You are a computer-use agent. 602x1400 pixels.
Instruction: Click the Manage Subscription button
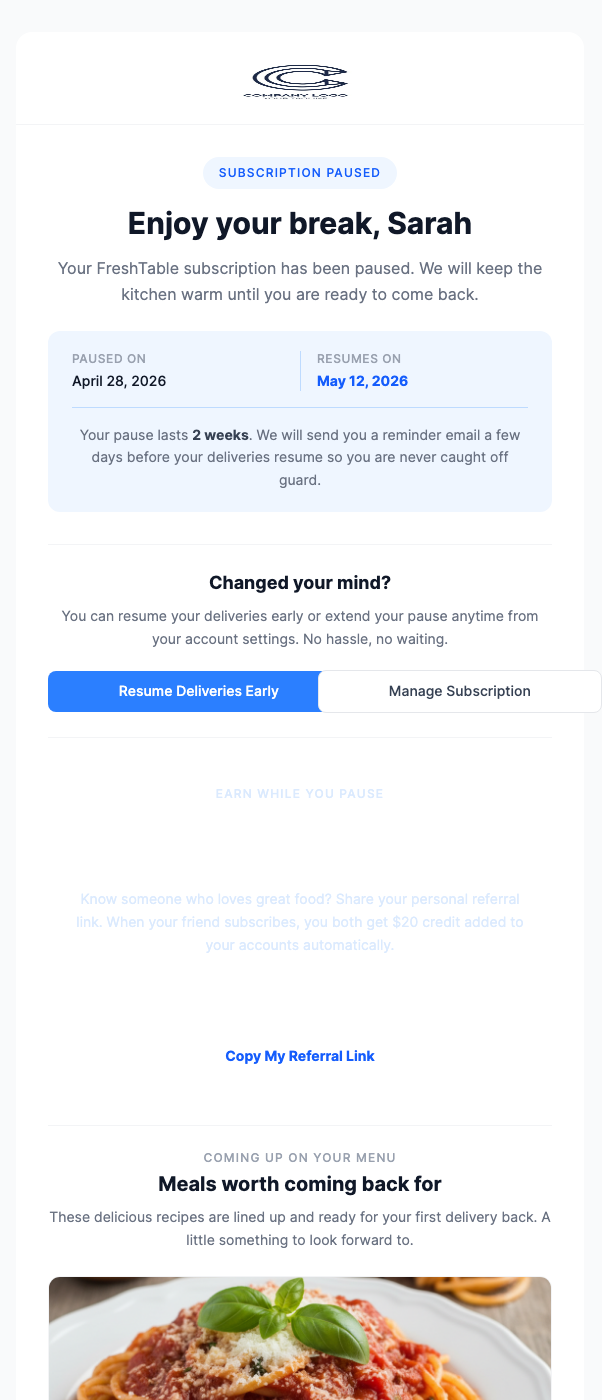coord(459,691)
